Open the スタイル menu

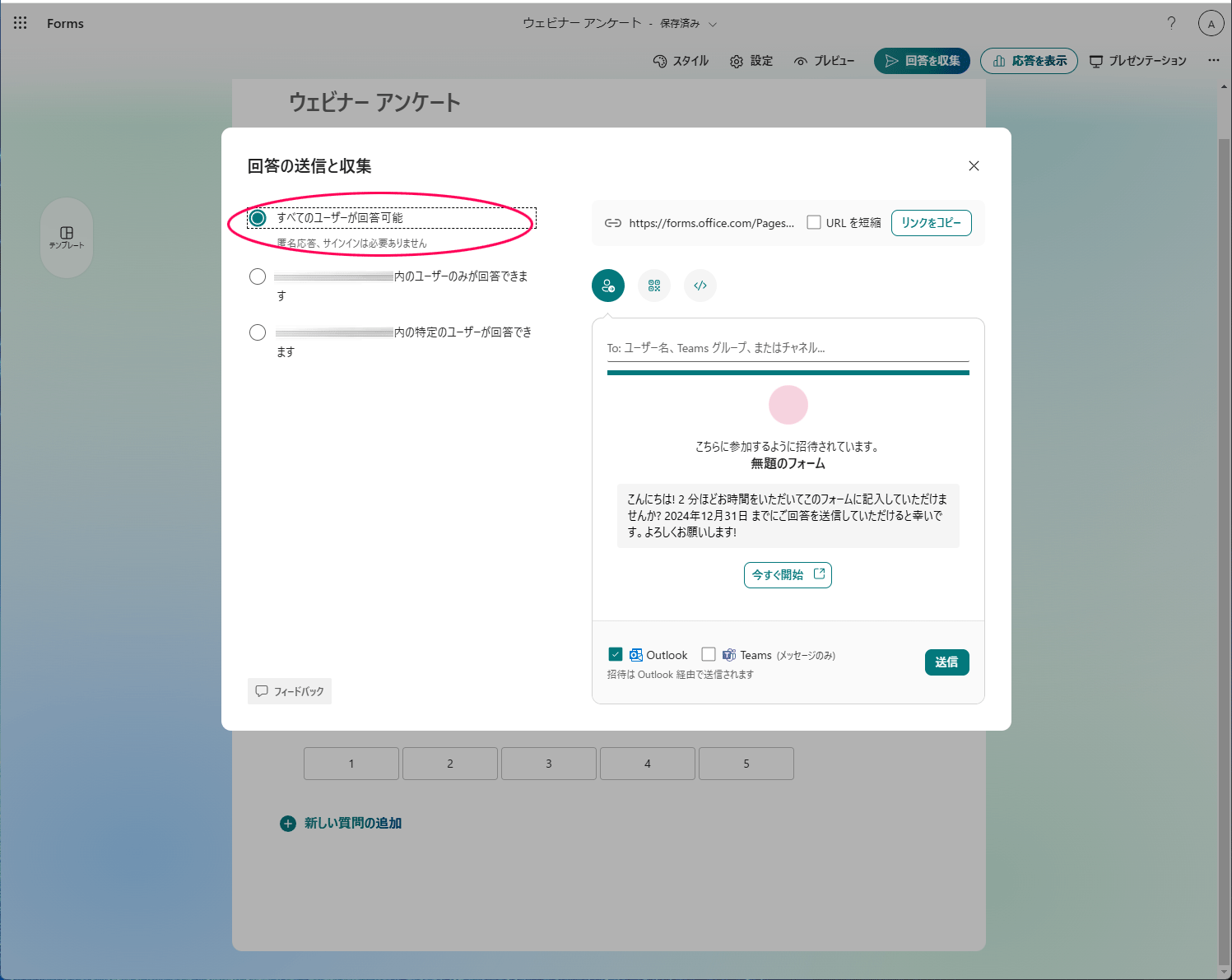click(x=681, y=60)
